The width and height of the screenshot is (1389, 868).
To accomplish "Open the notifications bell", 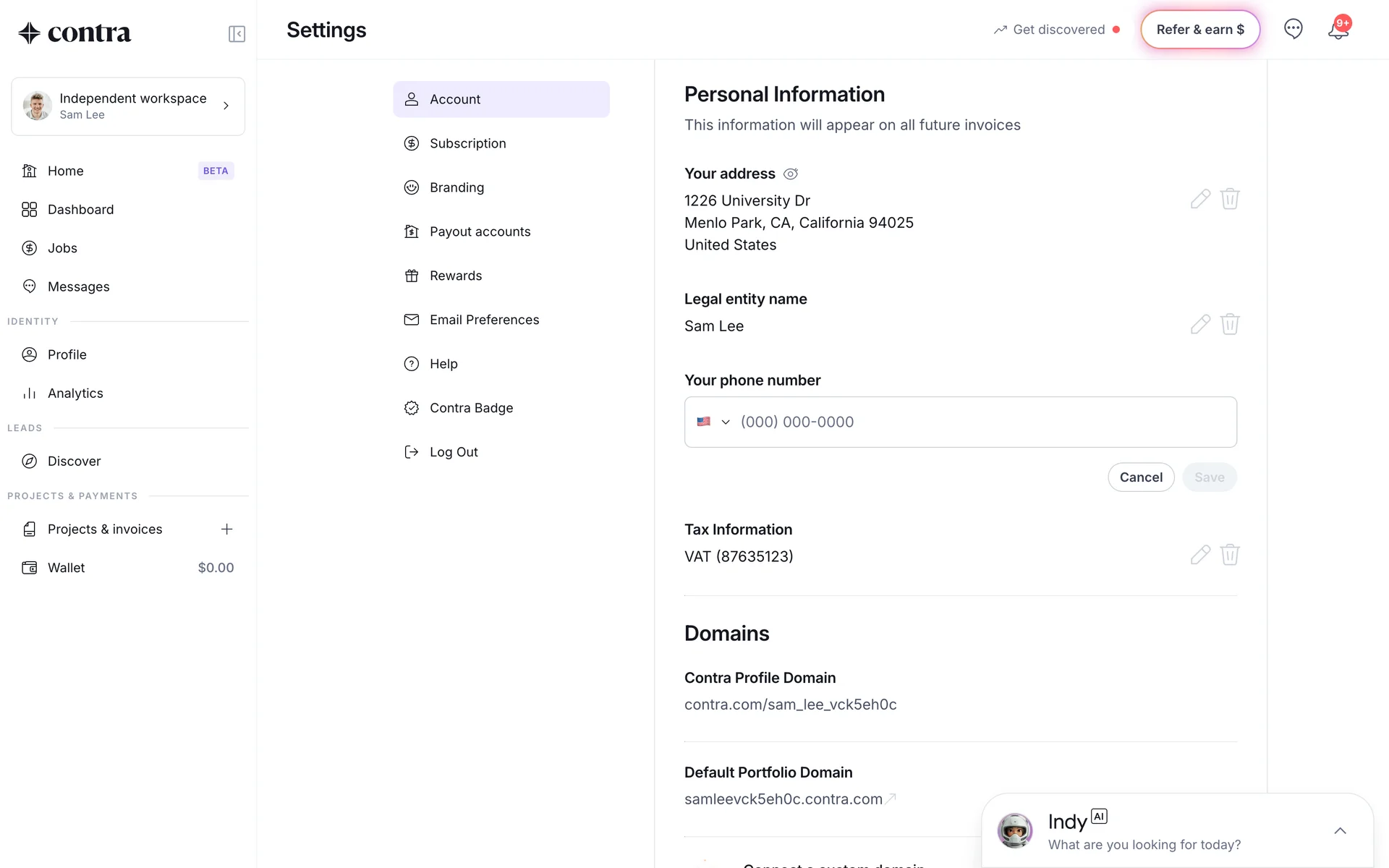I will (1338, 30).
